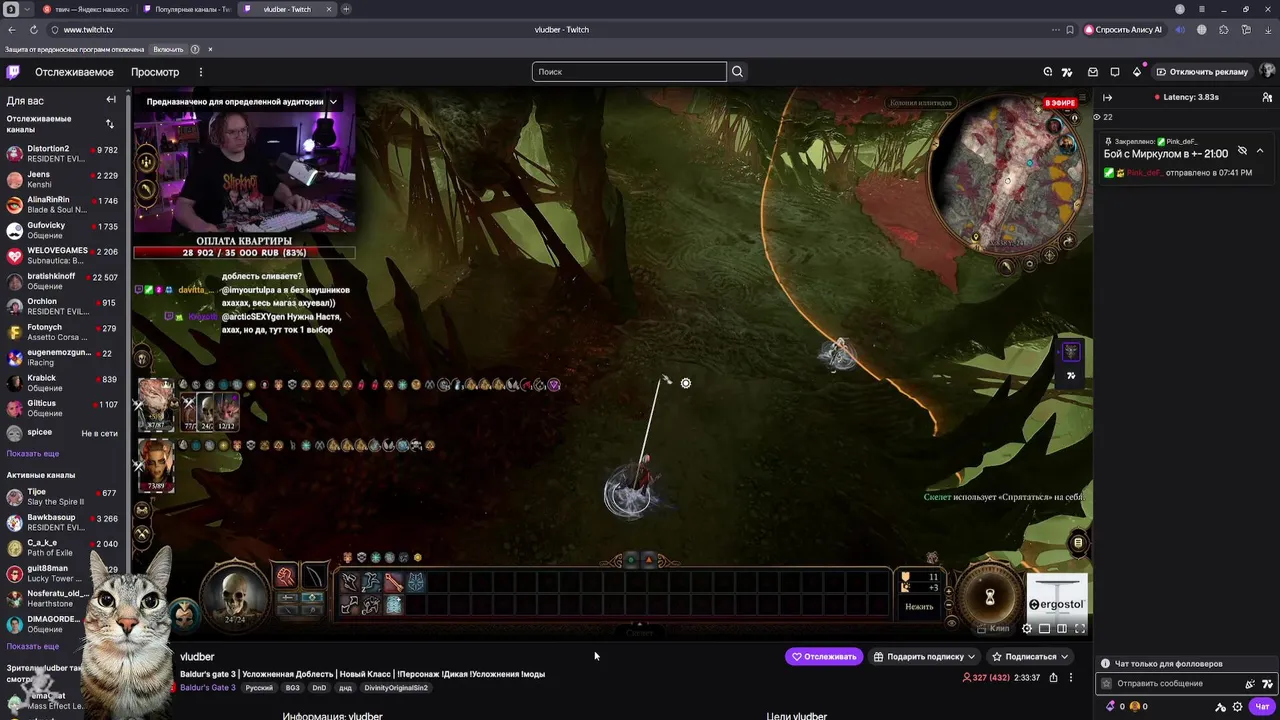Image resolution: width=1280 pixels, height=720 pixels.
Task: Open Отслеживаемое navigation item
Action: pos(74,72)
